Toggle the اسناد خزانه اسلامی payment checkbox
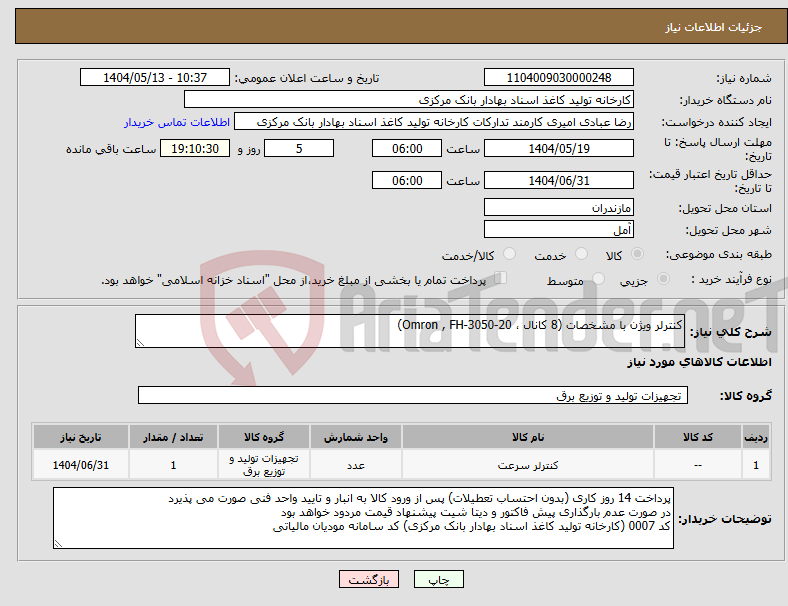The width and height of the screenshot is (788, 606). click(500, 277)
